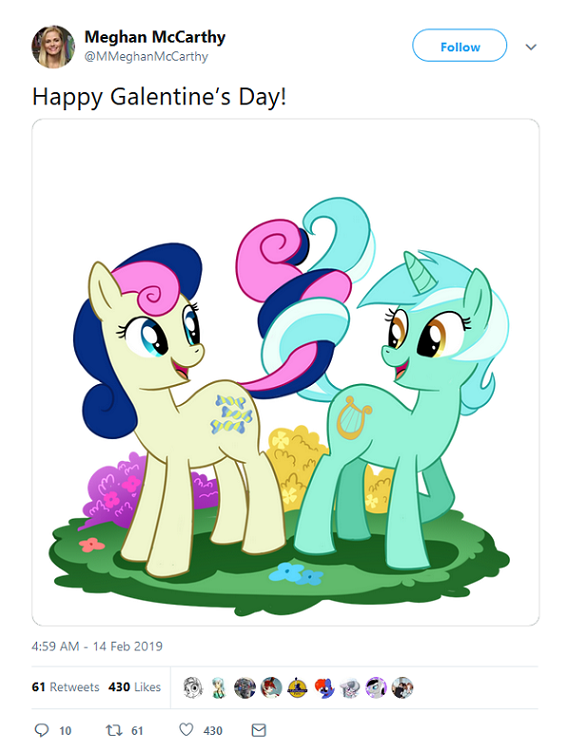The image size is (567, 751).
Task: Click the second liker avatar with teal hair
Action: 219,688
